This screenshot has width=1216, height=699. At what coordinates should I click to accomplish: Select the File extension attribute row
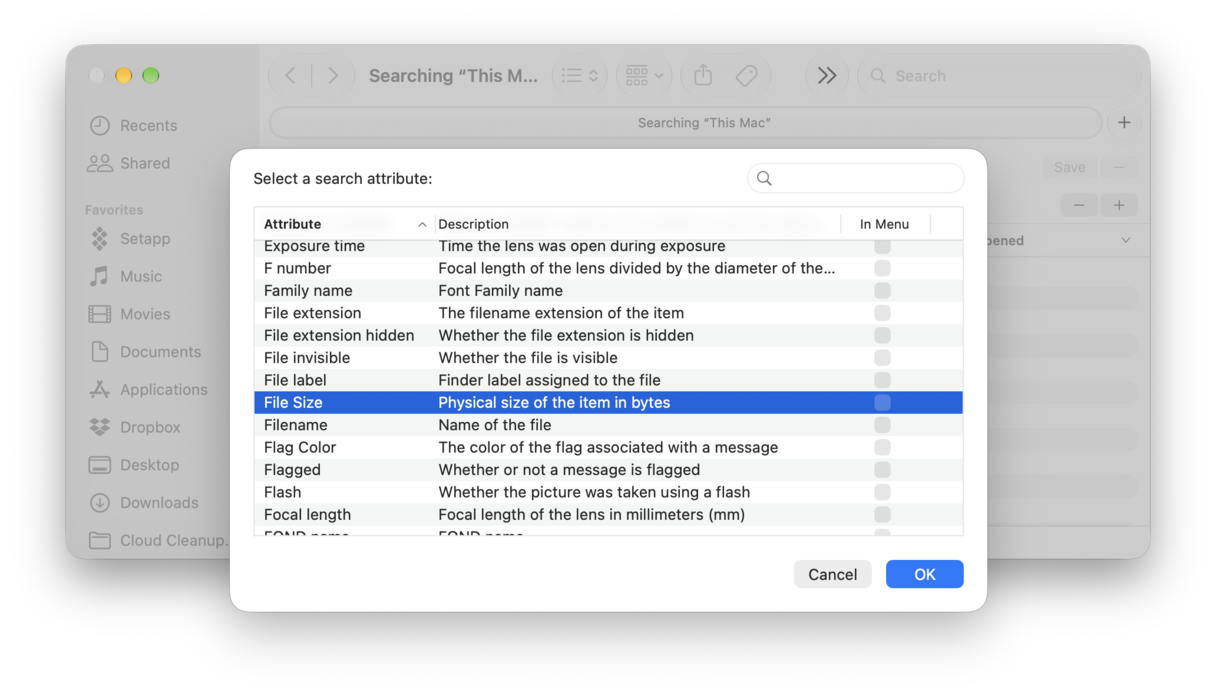pos(608,313)
